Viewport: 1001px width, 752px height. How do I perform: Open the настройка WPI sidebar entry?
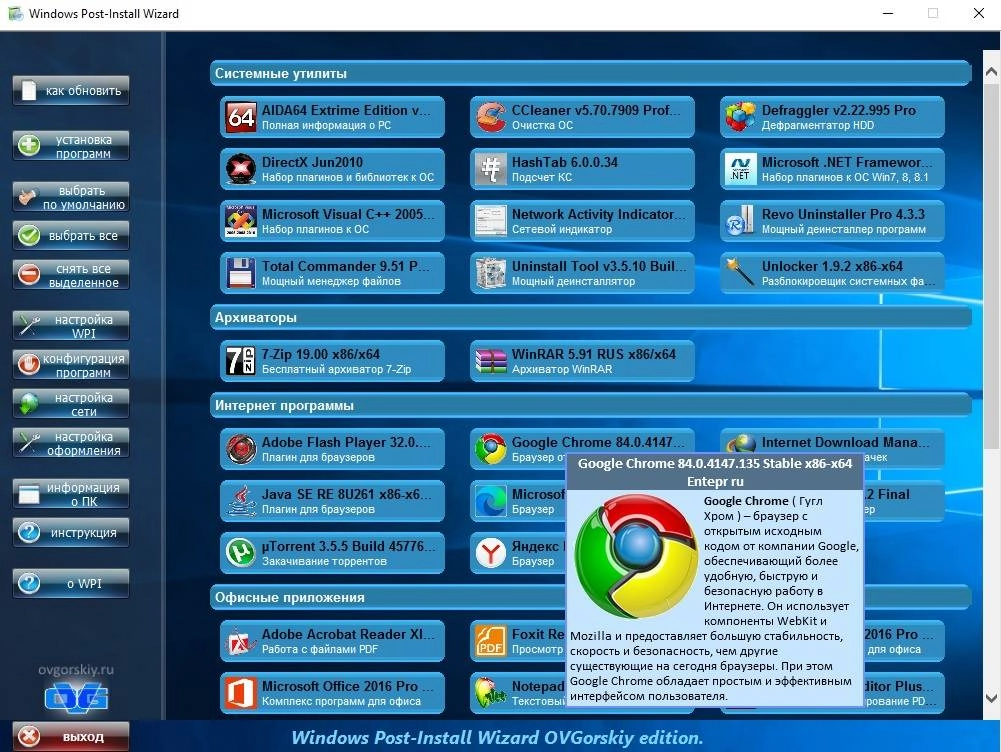point(70,325)
